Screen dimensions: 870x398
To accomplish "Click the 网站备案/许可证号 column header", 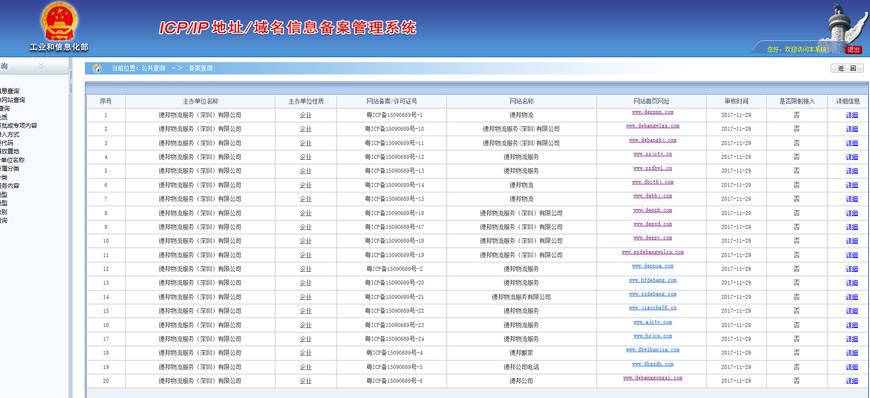I will click(x=392, y=102).
